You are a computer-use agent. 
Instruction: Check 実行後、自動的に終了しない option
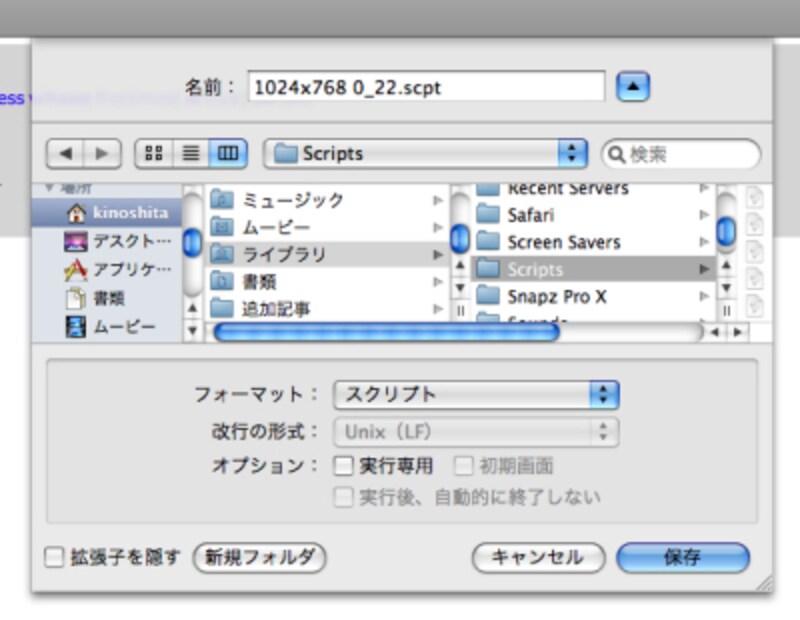[x=343, y=496]
